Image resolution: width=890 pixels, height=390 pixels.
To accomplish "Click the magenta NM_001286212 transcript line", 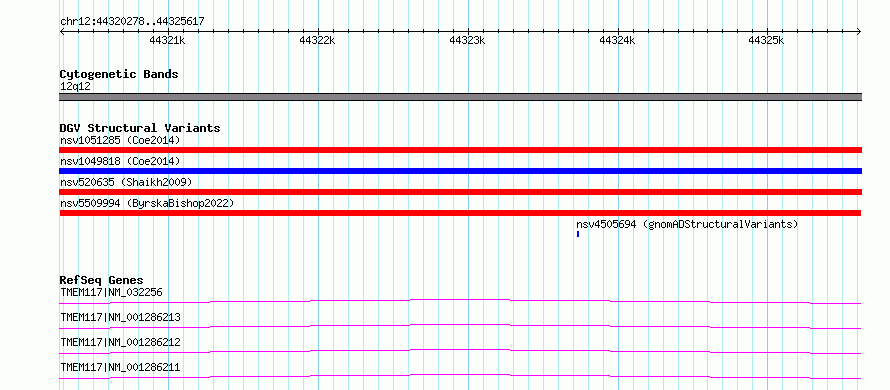I will [x=460, y=351].
